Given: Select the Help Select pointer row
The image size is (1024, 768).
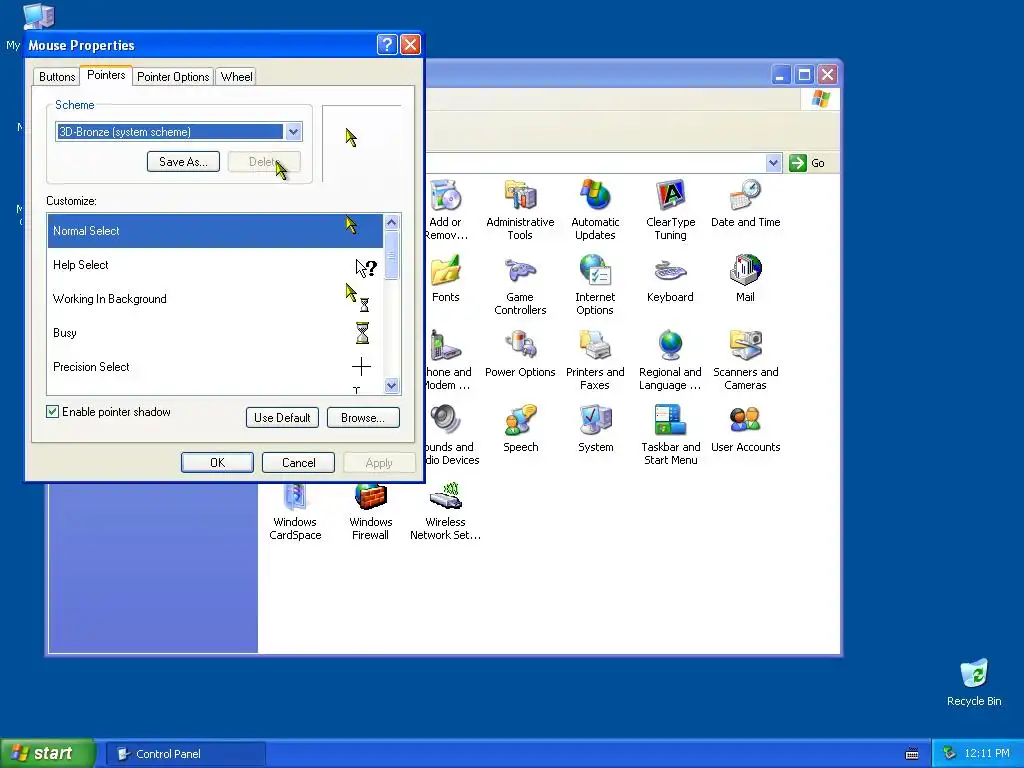Looking at the screenshot, I should click(x=215, y=265).
